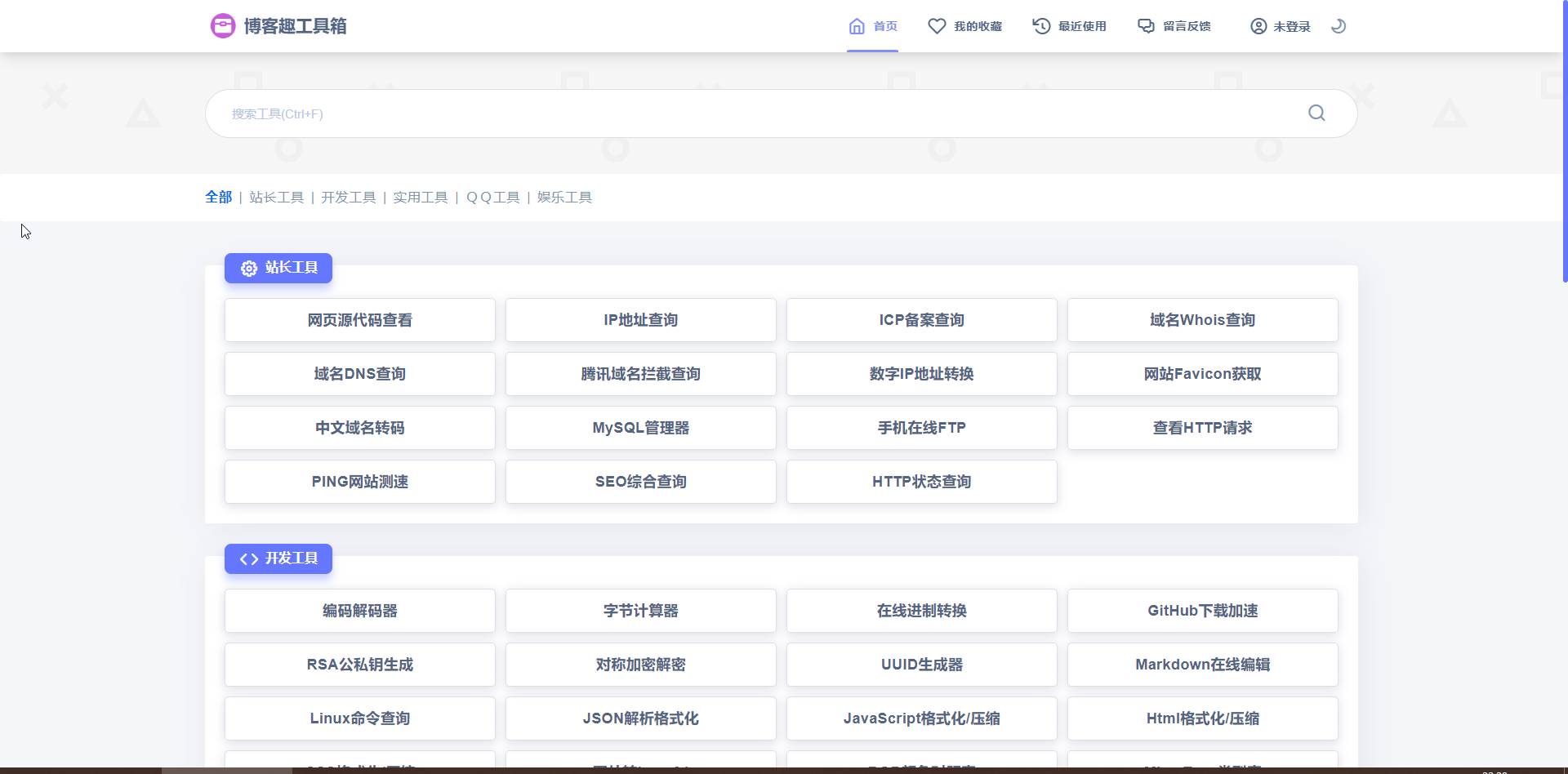Image resolution: width=1568 pixels, height=774 pixels.
Task: Click the 博客趣工具箱 site title text
Action: click(x=295, y=26)
